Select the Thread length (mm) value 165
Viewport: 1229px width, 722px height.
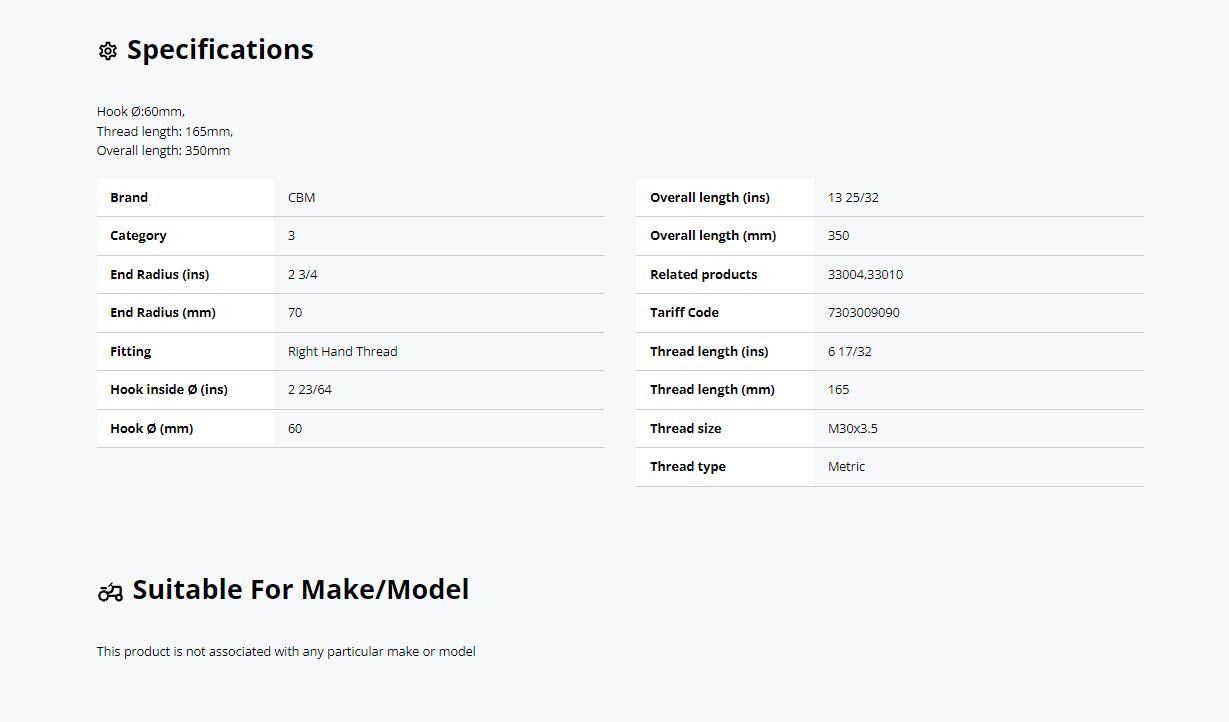[838, 389]
